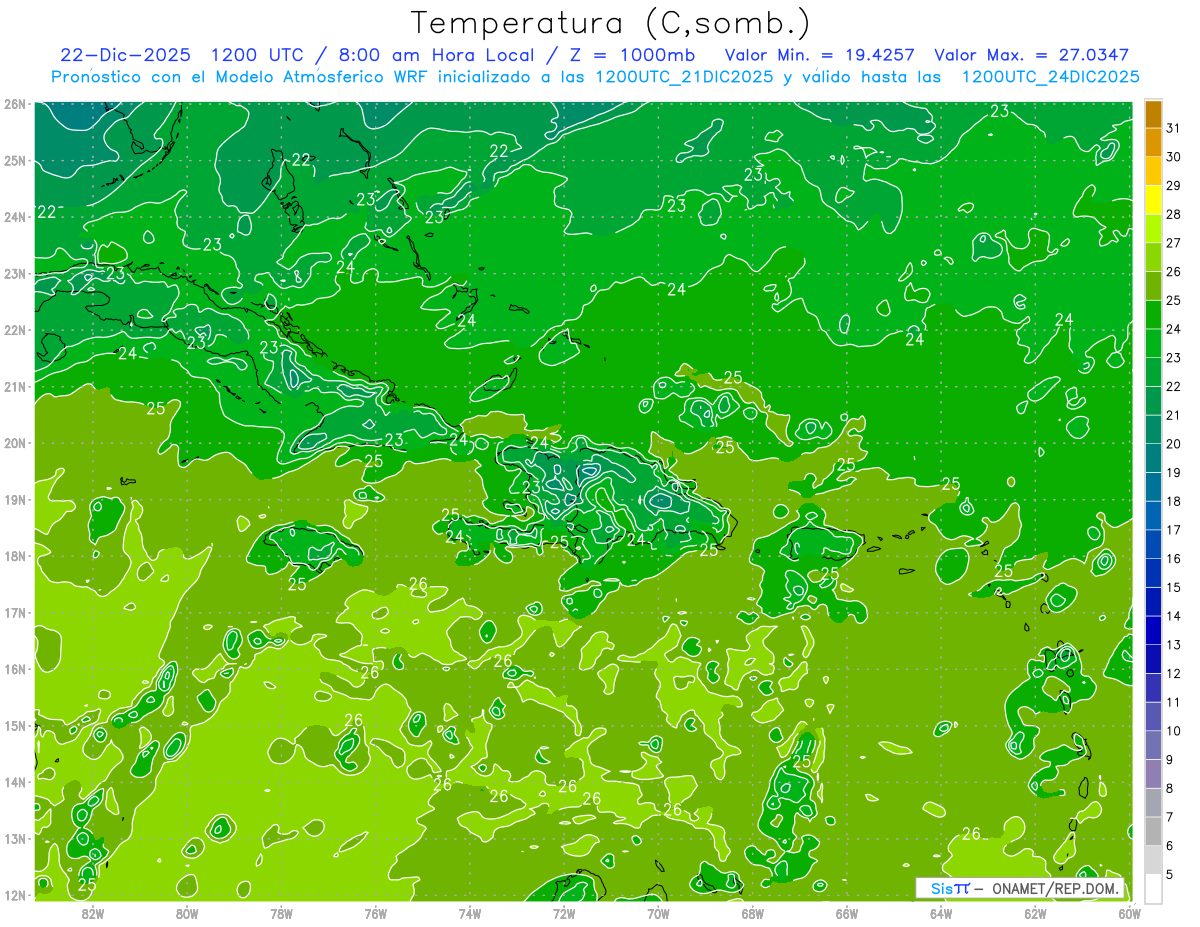Pick the dark blue legend swatch between 13 and 14
This screenshot has height=927, width=1200.
[x=1153, y=630]
